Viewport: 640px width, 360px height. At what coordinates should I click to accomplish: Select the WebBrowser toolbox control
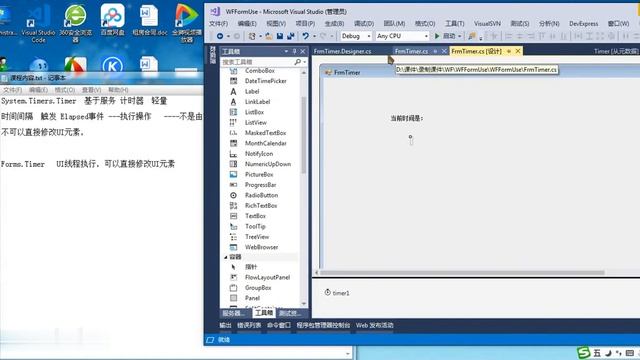tap(260, 247)
